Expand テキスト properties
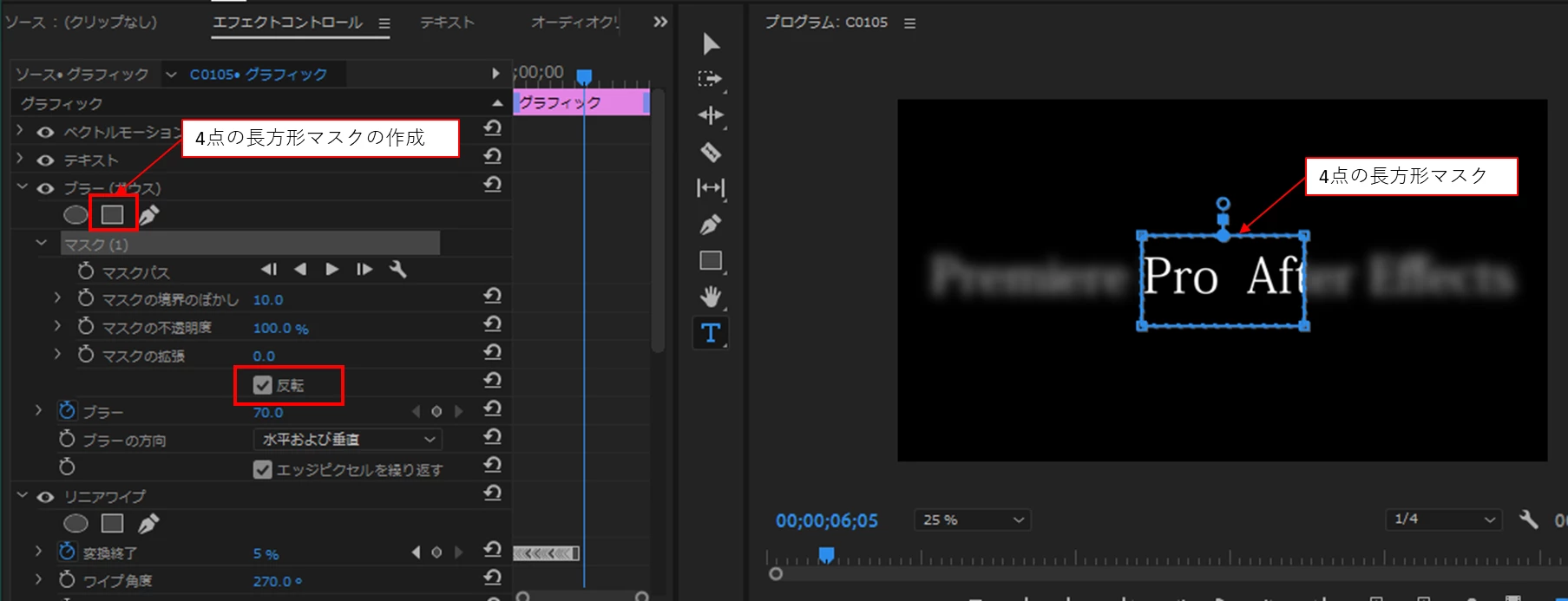 20,159
